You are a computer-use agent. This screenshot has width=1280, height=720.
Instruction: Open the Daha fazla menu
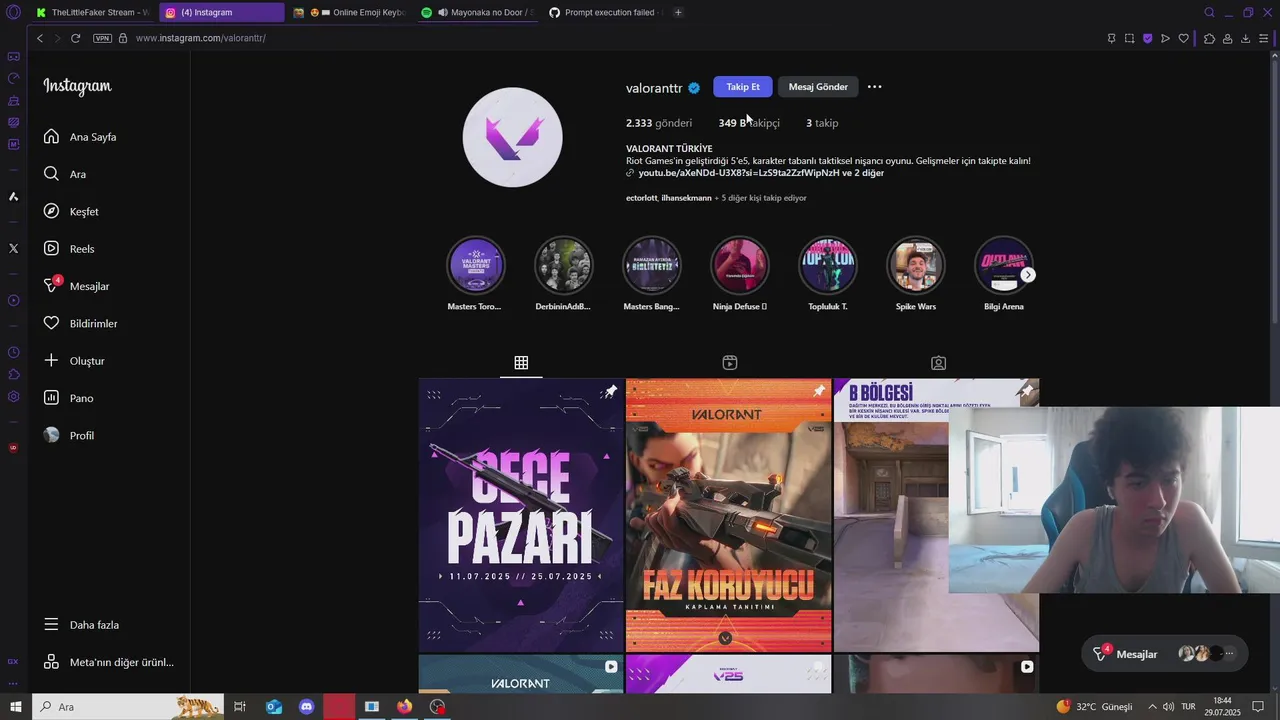tap(81, 625)
